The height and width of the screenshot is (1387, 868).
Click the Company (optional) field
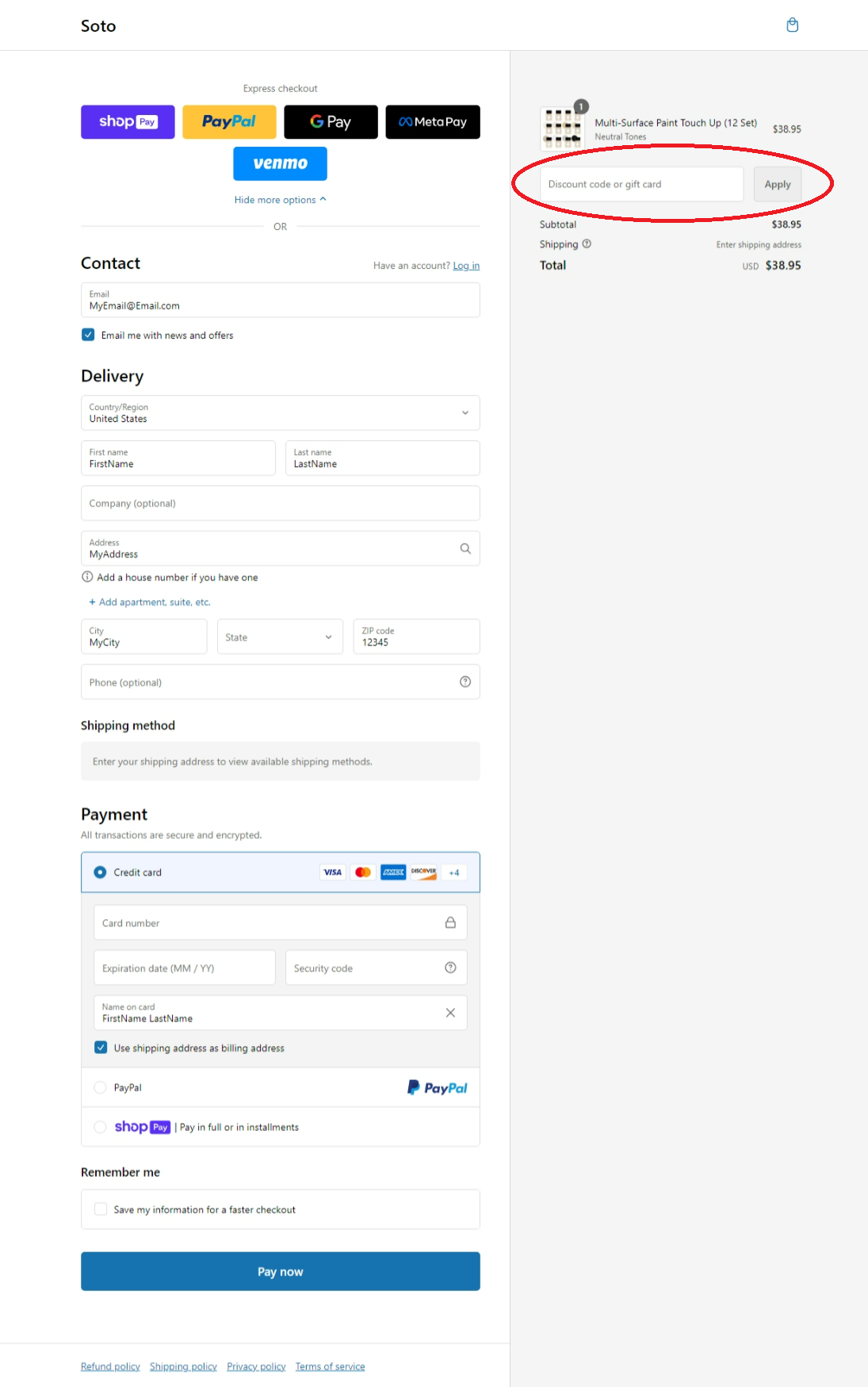[x=281, y=504]
